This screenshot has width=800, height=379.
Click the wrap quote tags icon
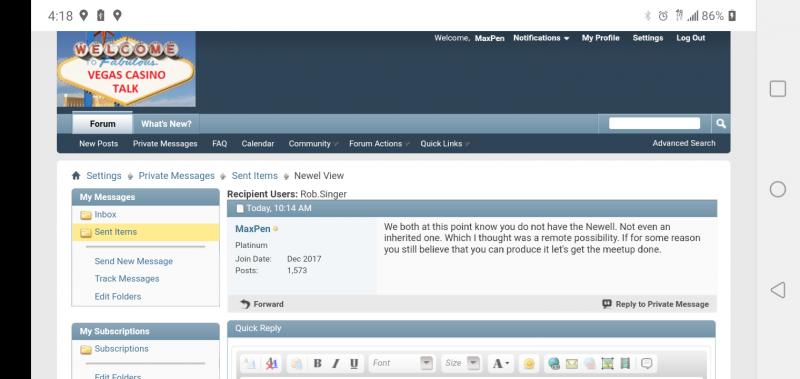(x=646, y=363)
